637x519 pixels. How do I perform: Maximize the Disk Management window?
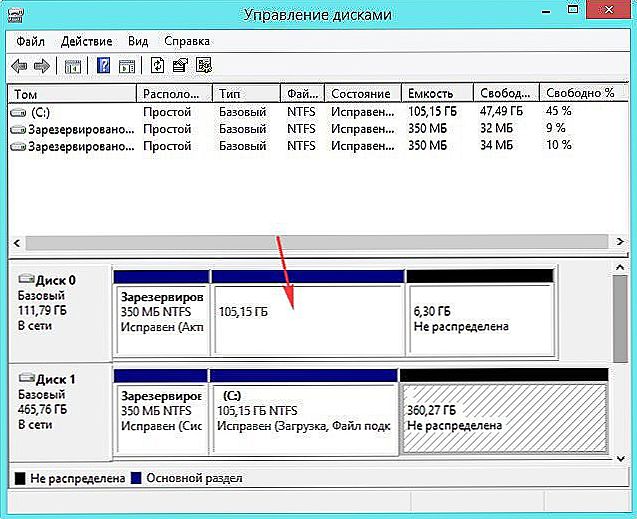pos(573,10)
